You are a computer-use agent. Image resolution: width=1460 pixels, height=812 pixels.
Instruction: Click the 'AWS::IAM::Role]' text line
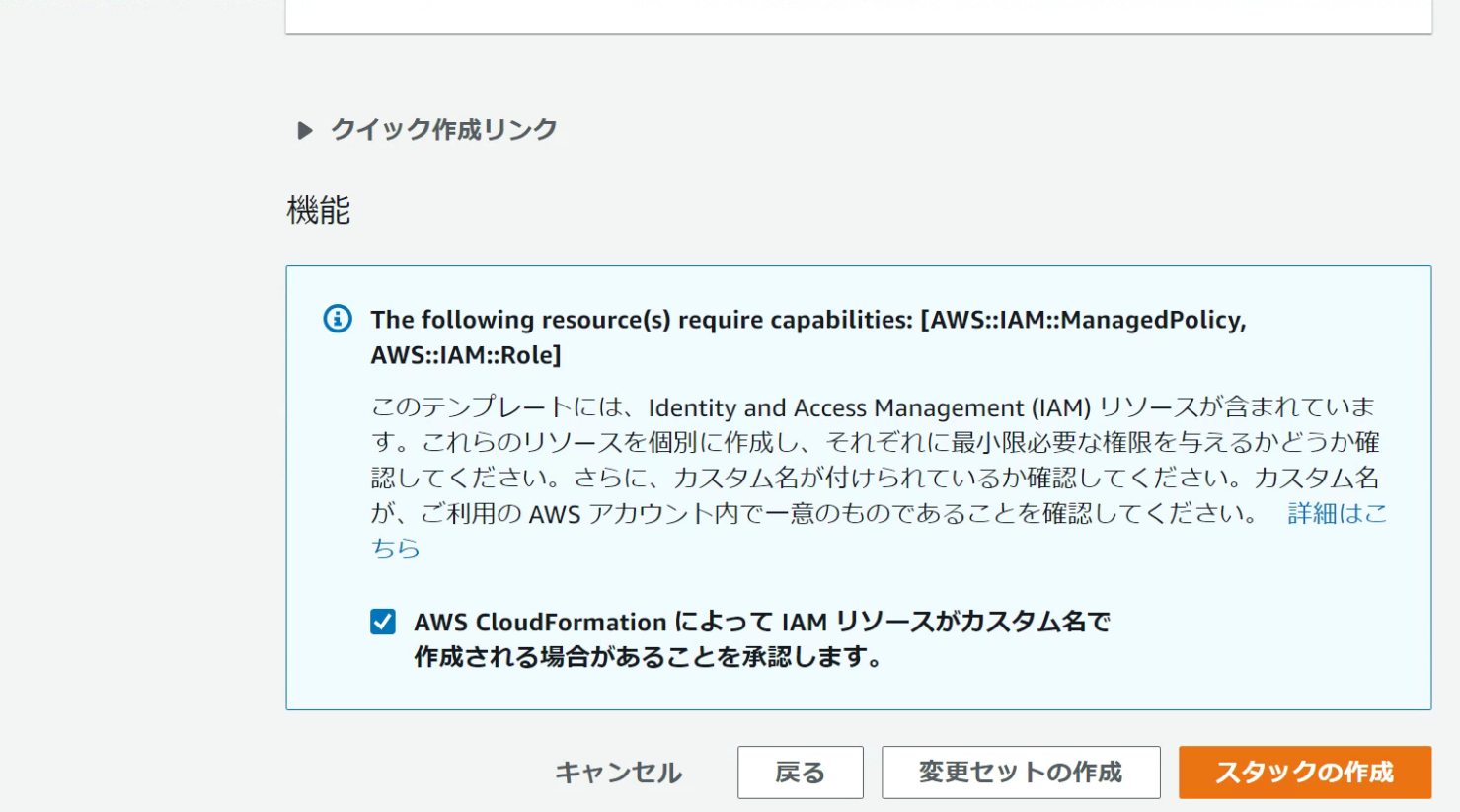click(x=466, y=355)
